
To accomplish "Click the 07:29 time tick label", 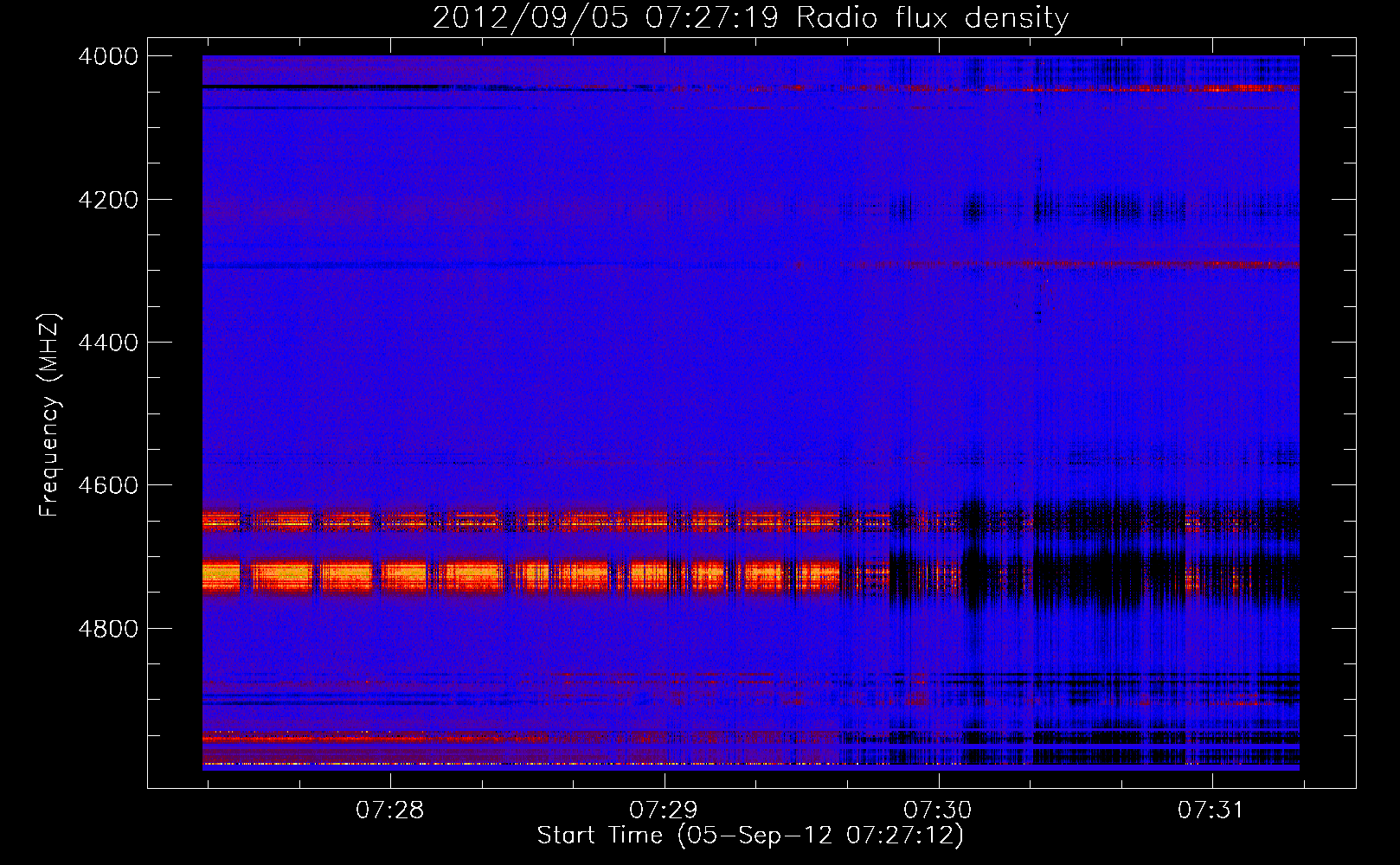I will coord(664,810).
